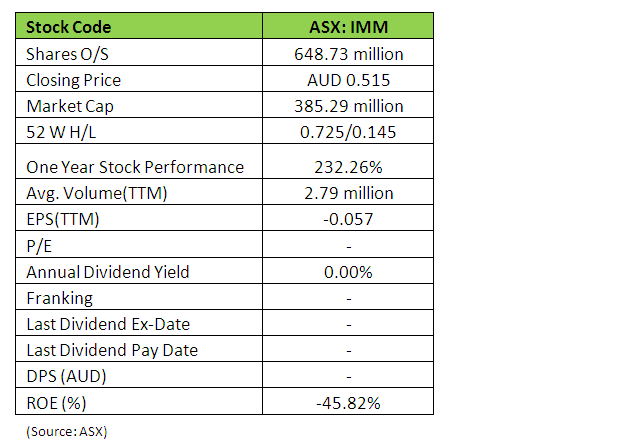Select the AUD 0.515 value
This screenshot has height=445, width=640.
pyautogui.click(x=347, y=79)
